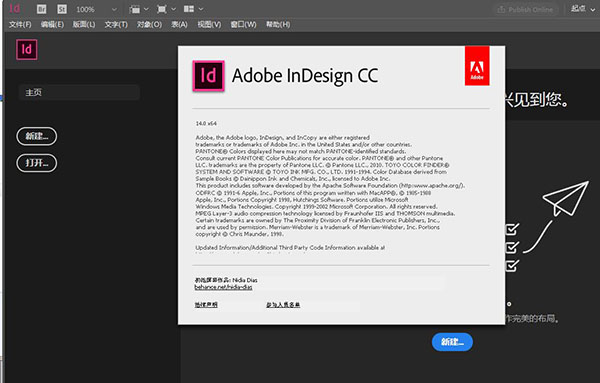The image size is (600, 383).
Task: Open the view options icon
Action: [134, 9]
